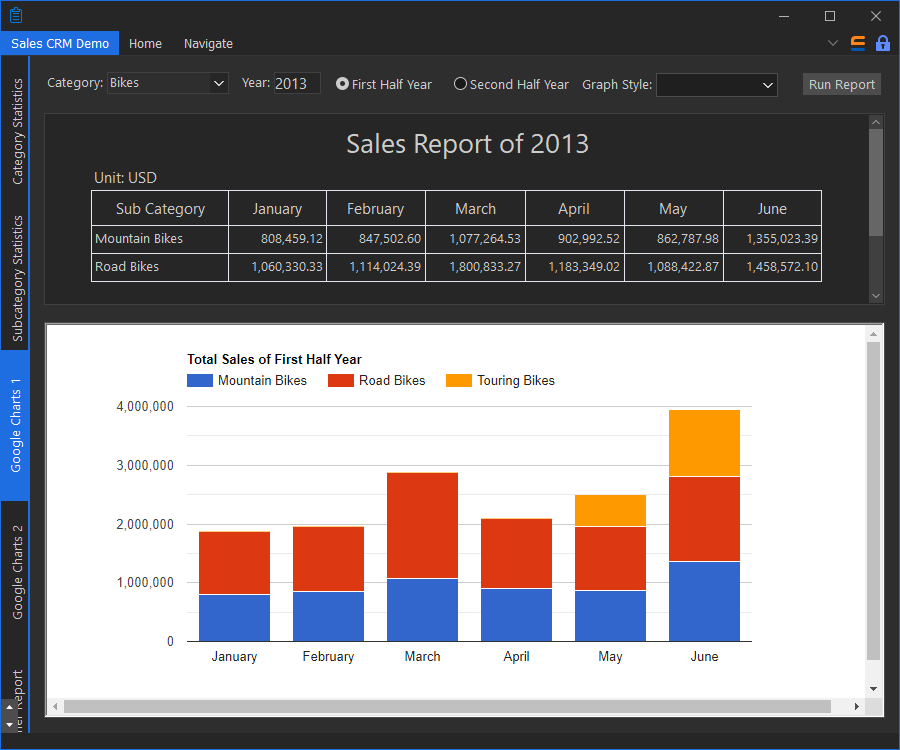Edit the Year input field
The width and height of the screenshot is (900, 750).
[297, 83]
